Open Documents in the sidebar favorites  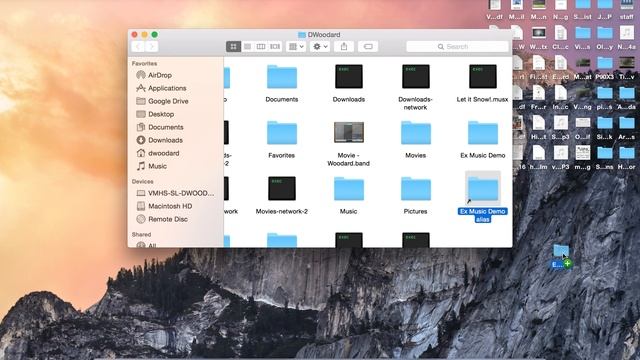pos(165,127)
